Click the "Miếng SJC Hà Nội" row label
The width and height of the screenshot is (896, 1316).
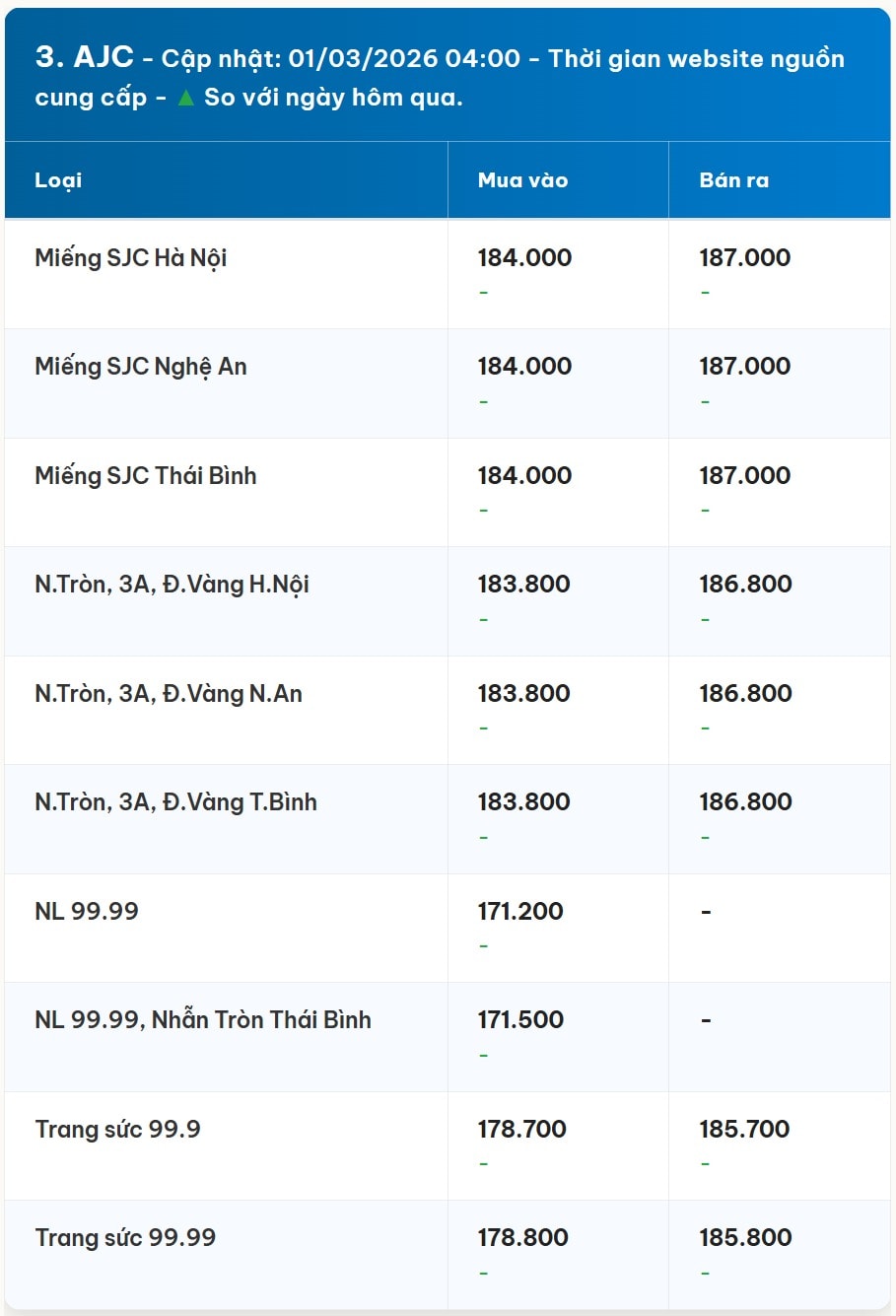(131, 258)
